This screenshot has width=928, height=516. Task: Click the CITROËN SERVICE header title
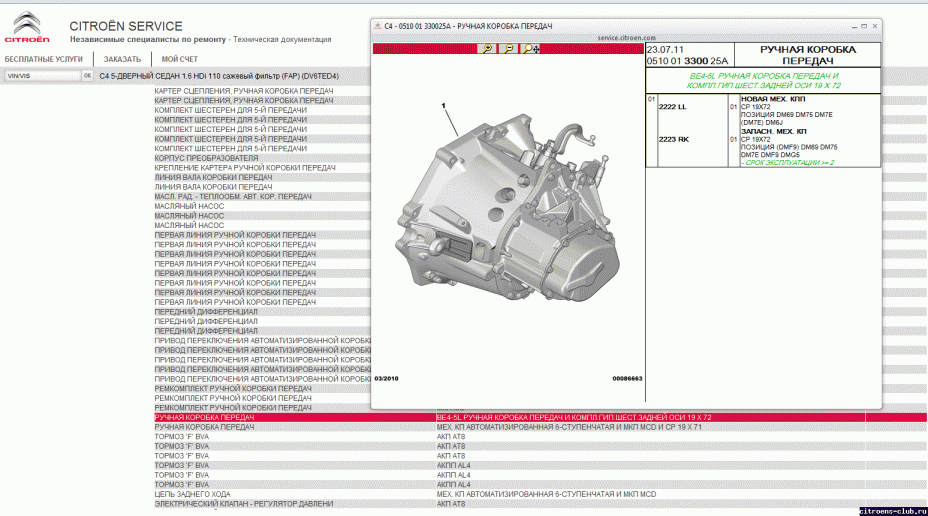[x=126, y=26]
